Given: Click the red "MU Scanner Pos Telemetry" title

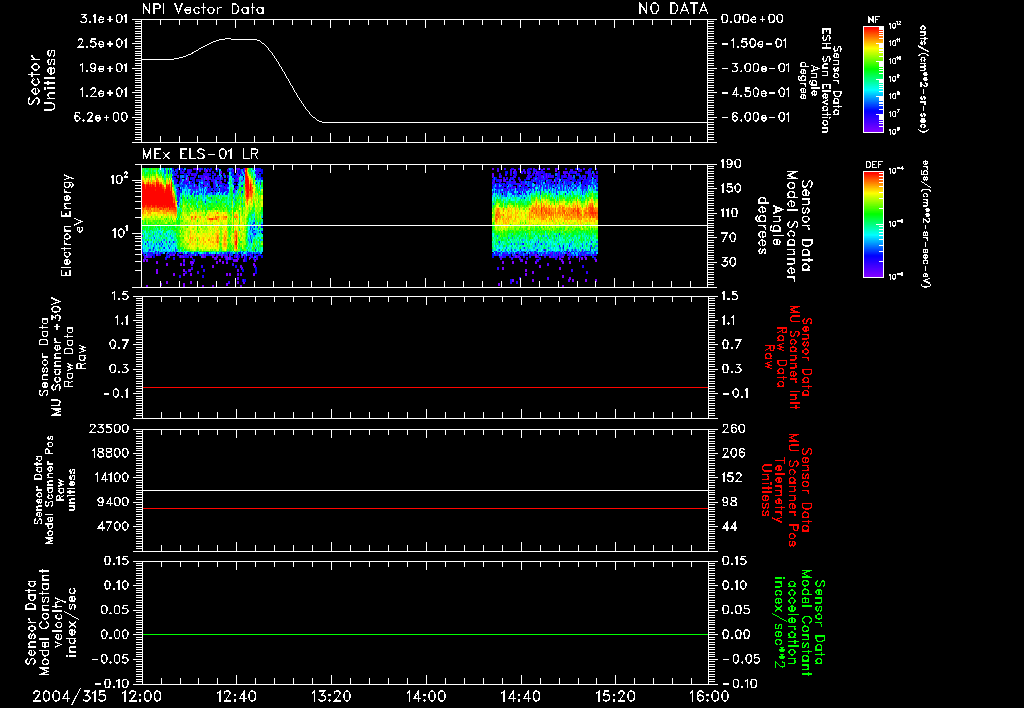Looking at the screenshot, I should tap(786, 490).
